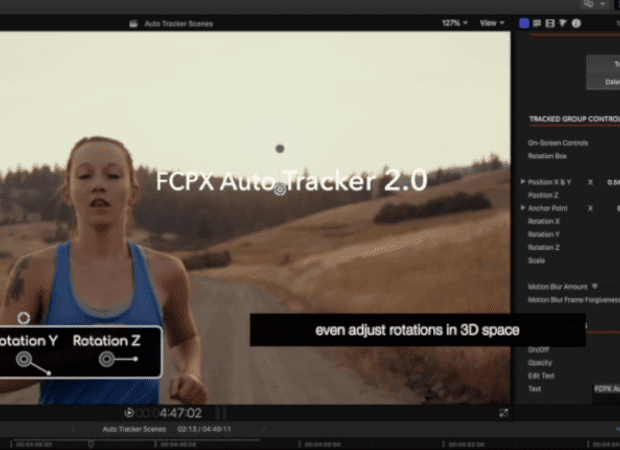Click the play button beside the timecode

129,413
